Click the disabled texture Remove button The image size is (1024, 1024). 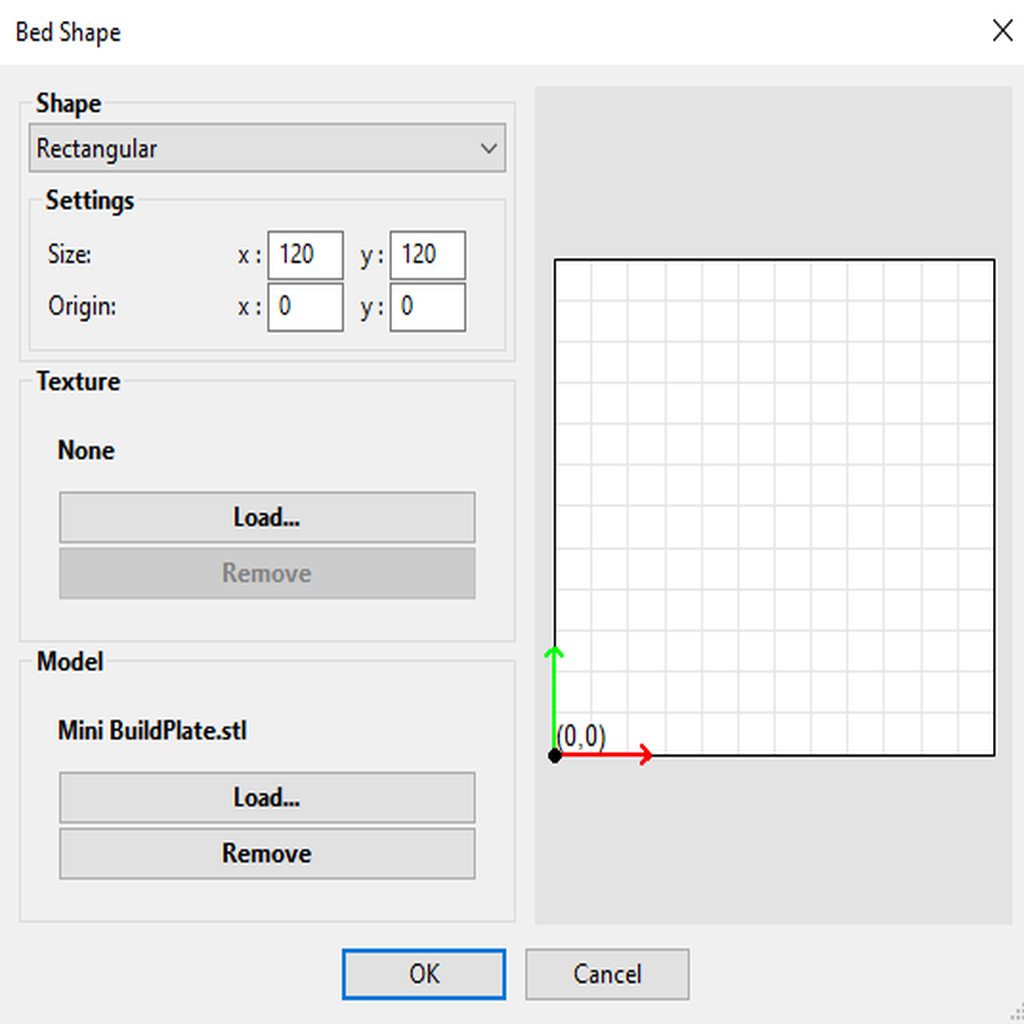[266, 573]
